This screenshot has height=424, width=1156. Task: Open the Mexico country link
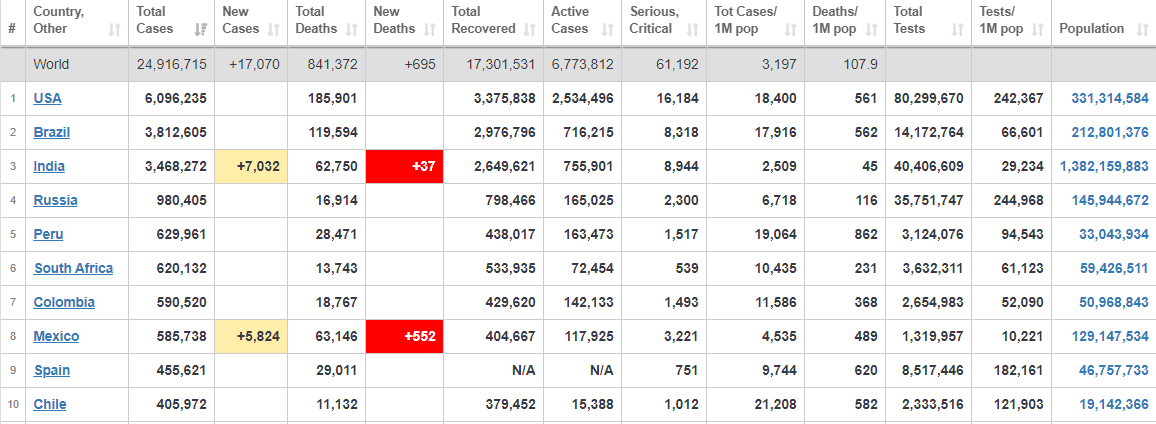pos(56,336)
